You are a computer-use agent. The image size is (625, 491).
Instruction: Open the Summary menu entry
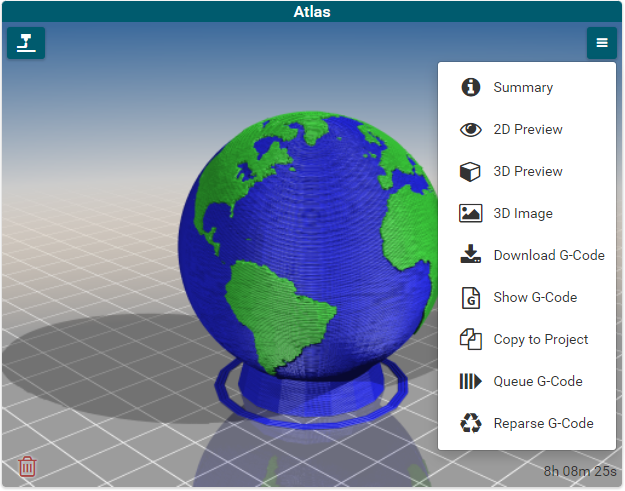click(x=523, y=87)
